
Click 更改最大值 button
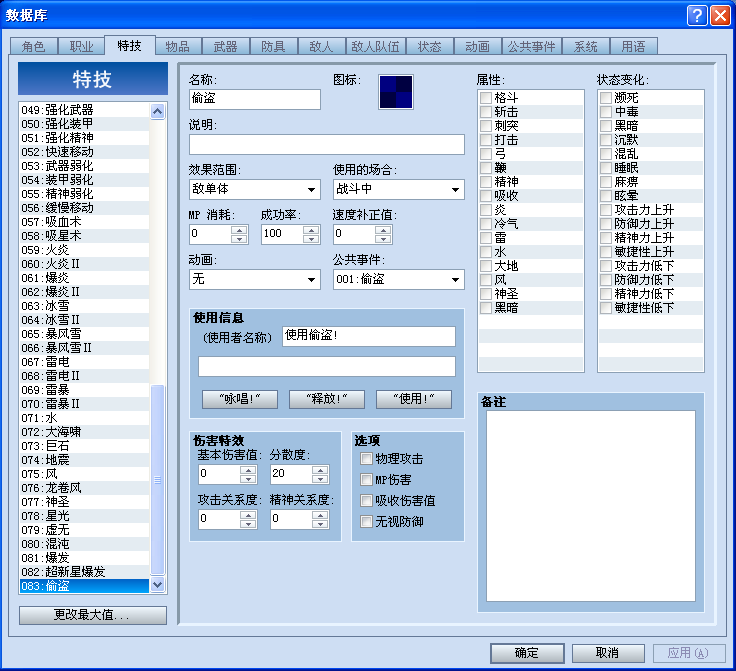pos(93,615)
